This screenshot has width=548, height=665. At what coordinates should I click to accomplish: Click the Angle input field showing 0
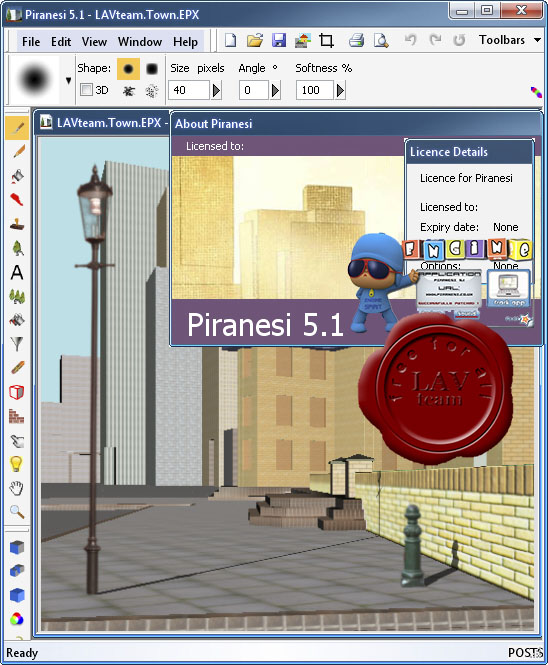click(253, 90)
